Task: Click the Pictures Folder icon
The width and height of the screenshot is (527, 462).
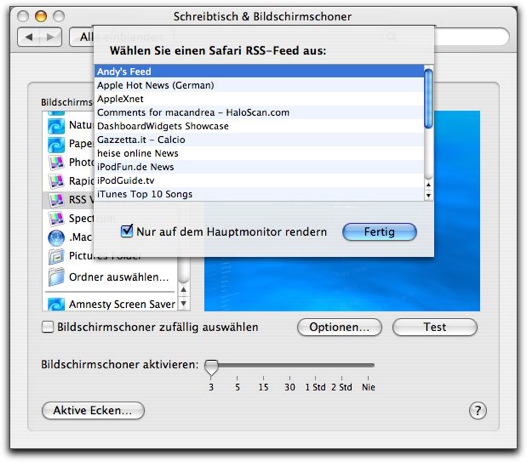Action: 56,257
